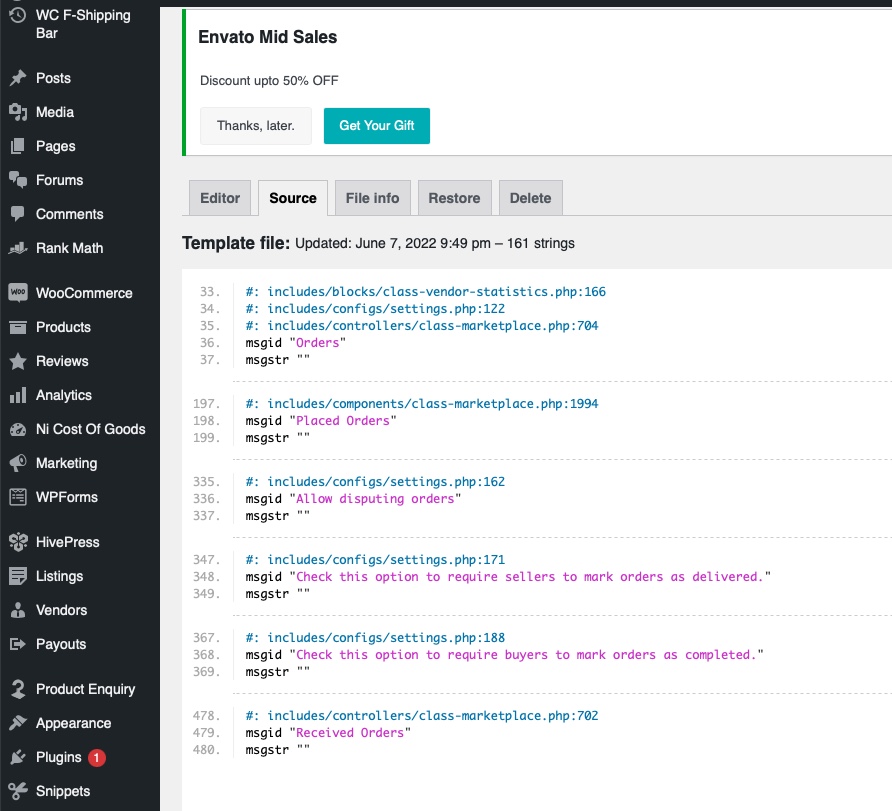Click the msgid "Allow disputing orders" line
This screenshot has width=892, height=811.
tap(353, 499)
